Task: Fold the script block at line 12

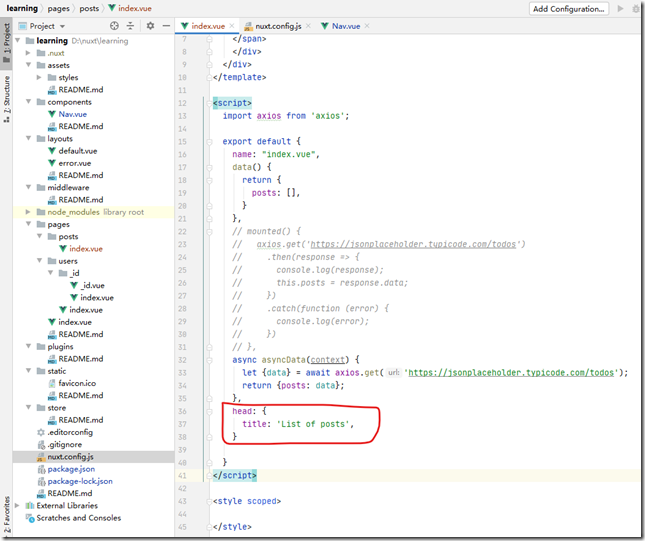Action: pos(209,103)
